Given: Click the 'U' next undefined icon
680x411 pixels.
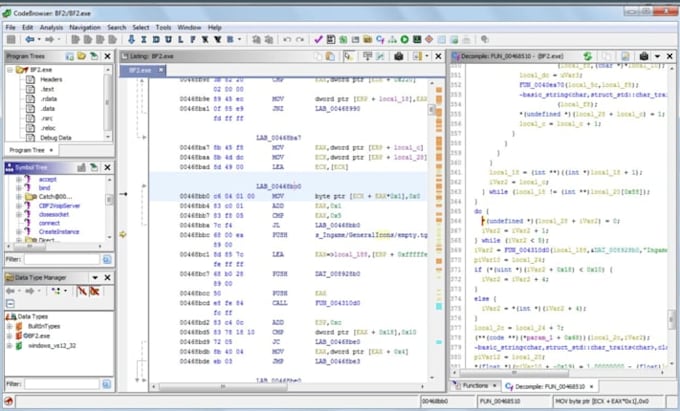Looking at the screenshot, I should click(168, 39).
